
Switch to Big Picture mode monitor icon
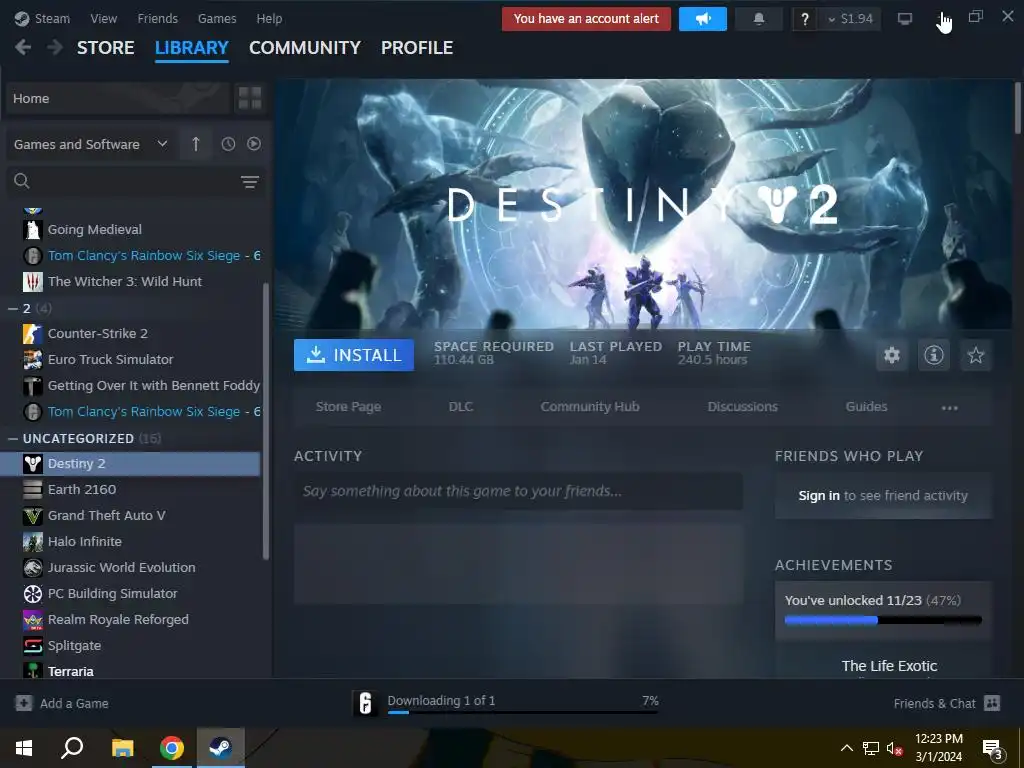pos(904,18)
